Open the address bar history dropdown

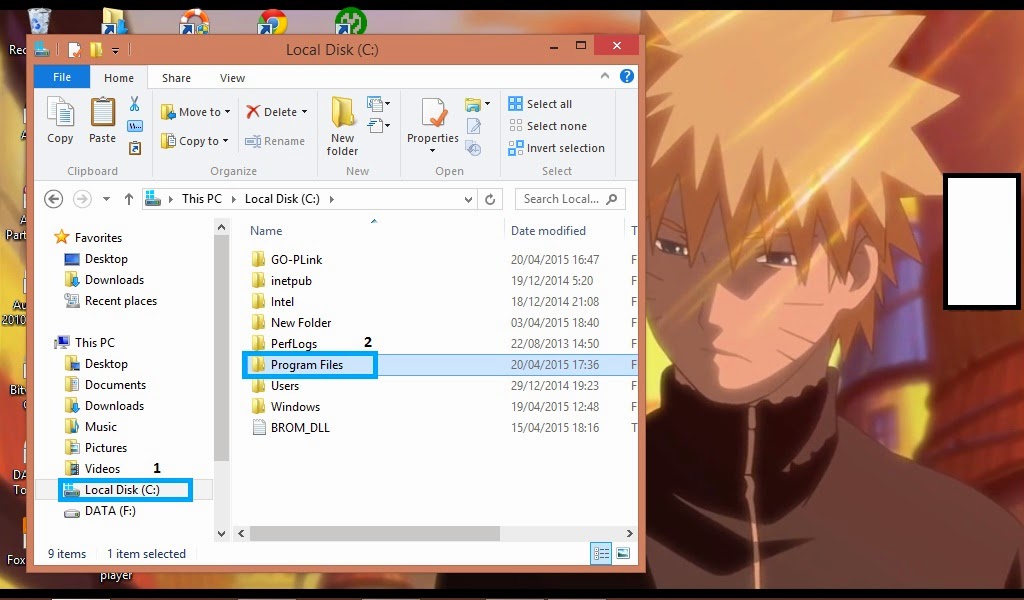466,199
